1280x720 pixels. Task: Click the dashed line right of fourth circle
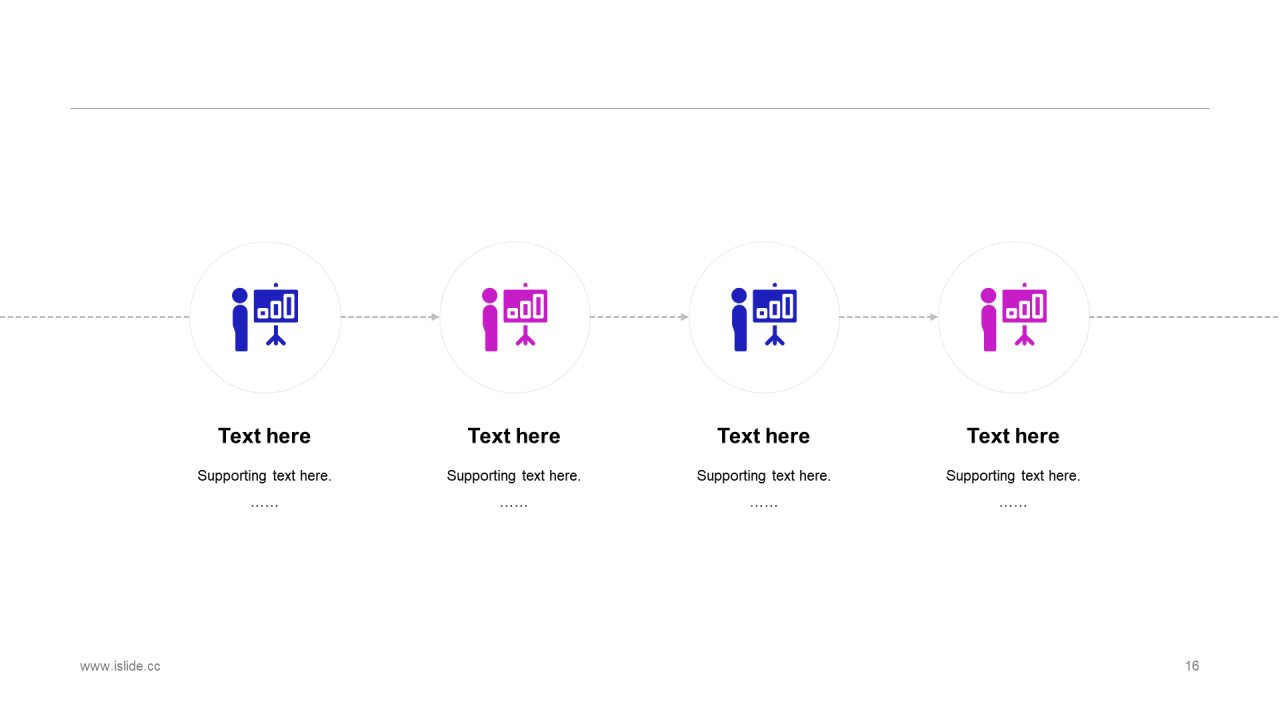click(x=1184, y=317)
